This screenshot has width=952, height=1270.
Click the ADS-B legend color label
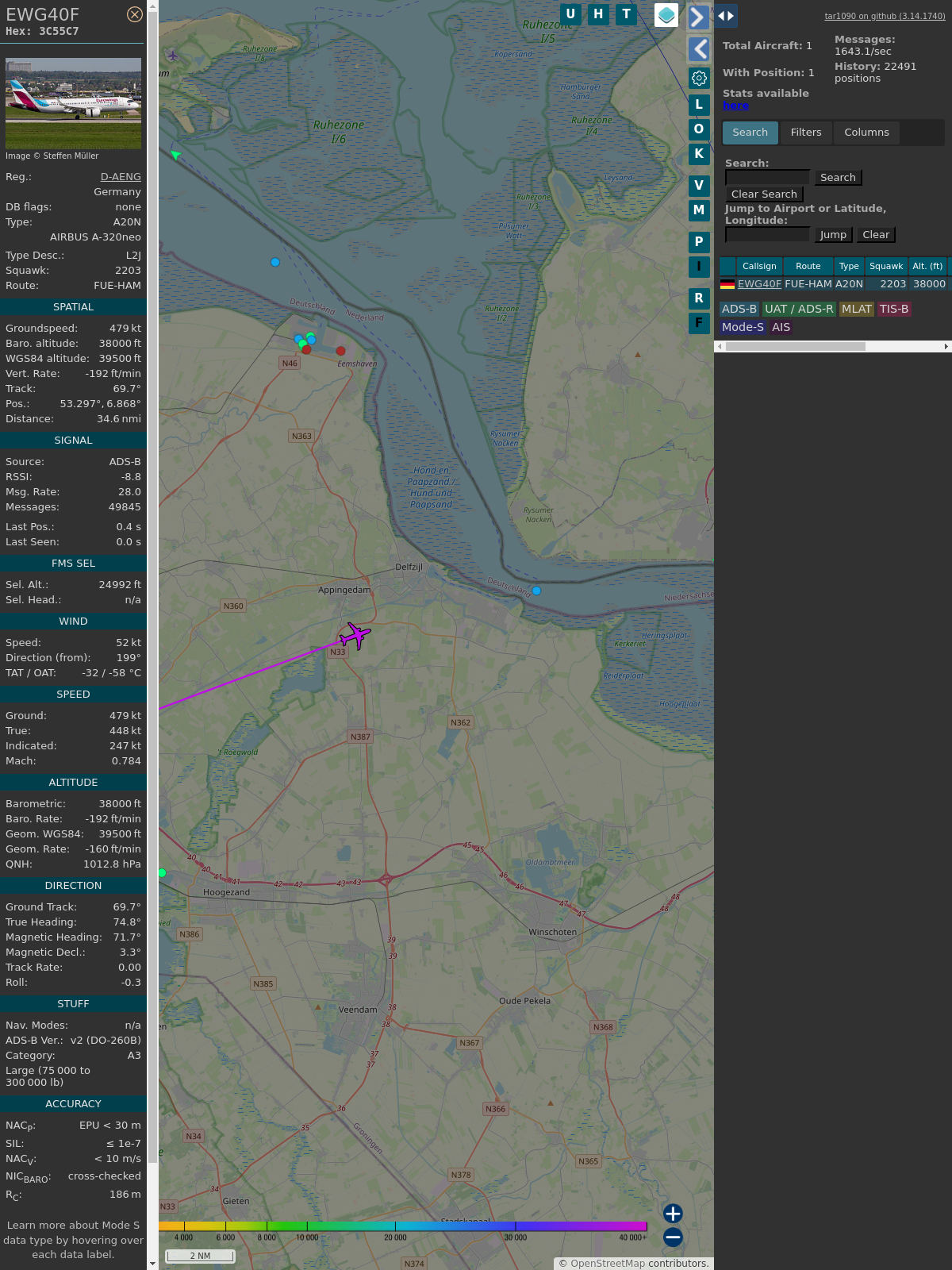click(739, 310)
